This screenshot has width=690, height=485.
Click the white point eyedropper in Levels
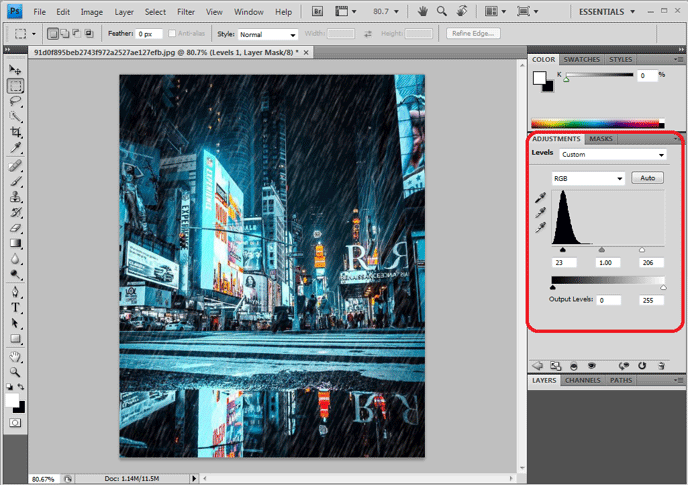[x=541, y=228]
